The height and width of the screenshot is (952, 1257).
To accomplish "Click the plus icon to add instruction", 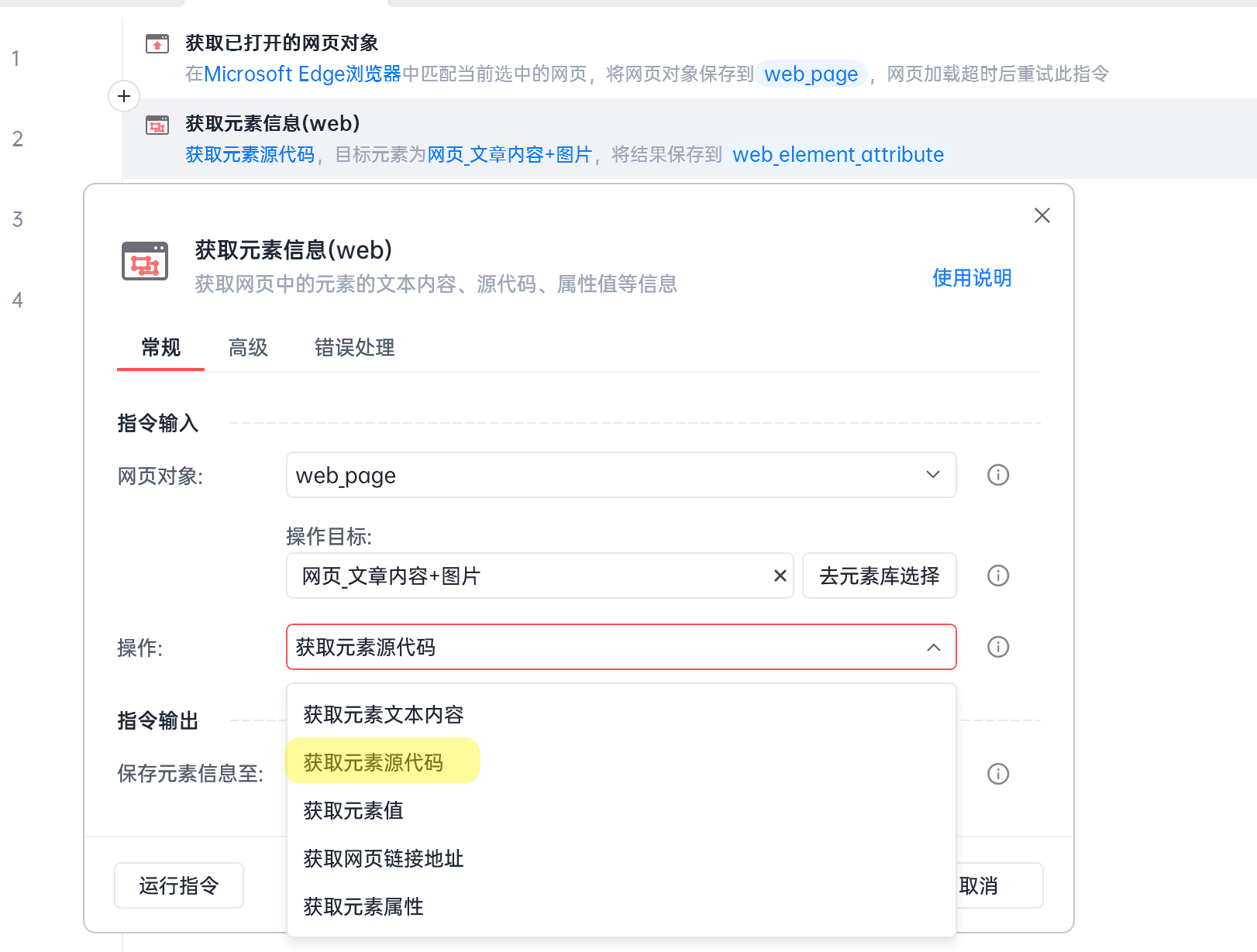I will click(124, 96).
